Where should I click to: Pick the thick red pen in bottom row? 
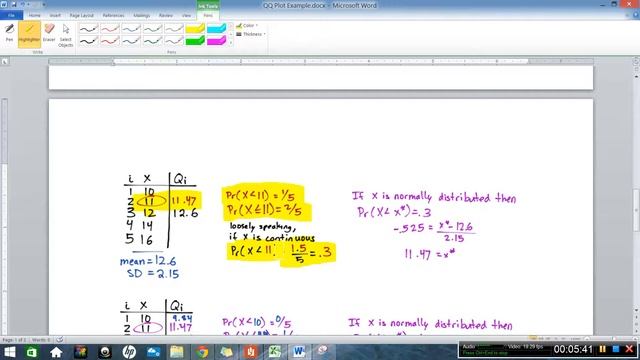[x=110, y=40]
